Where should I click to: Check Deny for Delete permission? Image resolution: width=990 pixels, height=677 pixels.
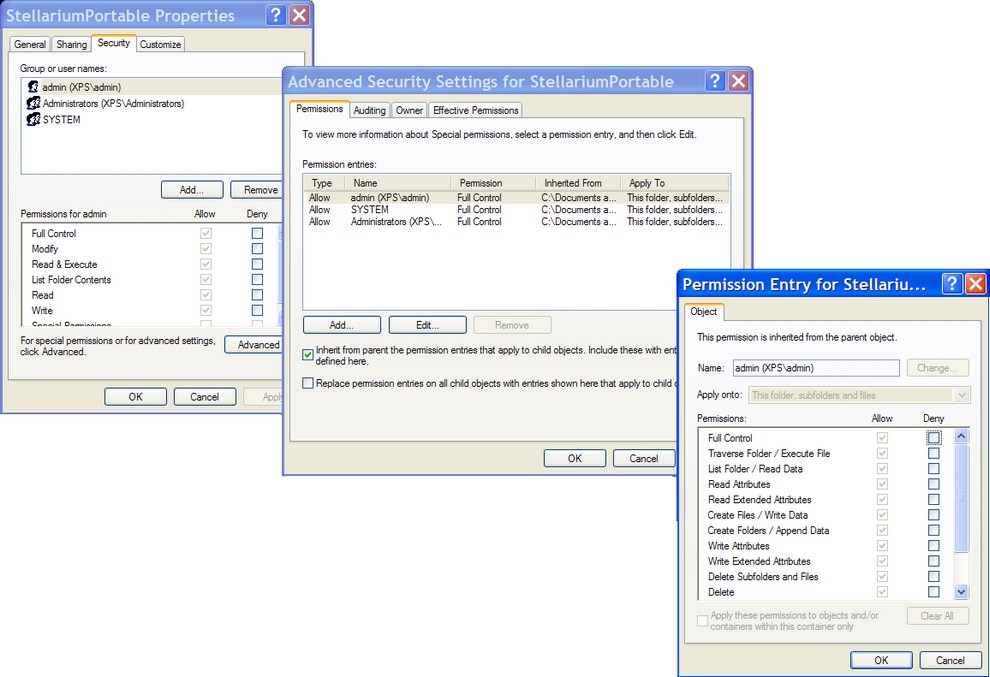click(x=933, y=592)
